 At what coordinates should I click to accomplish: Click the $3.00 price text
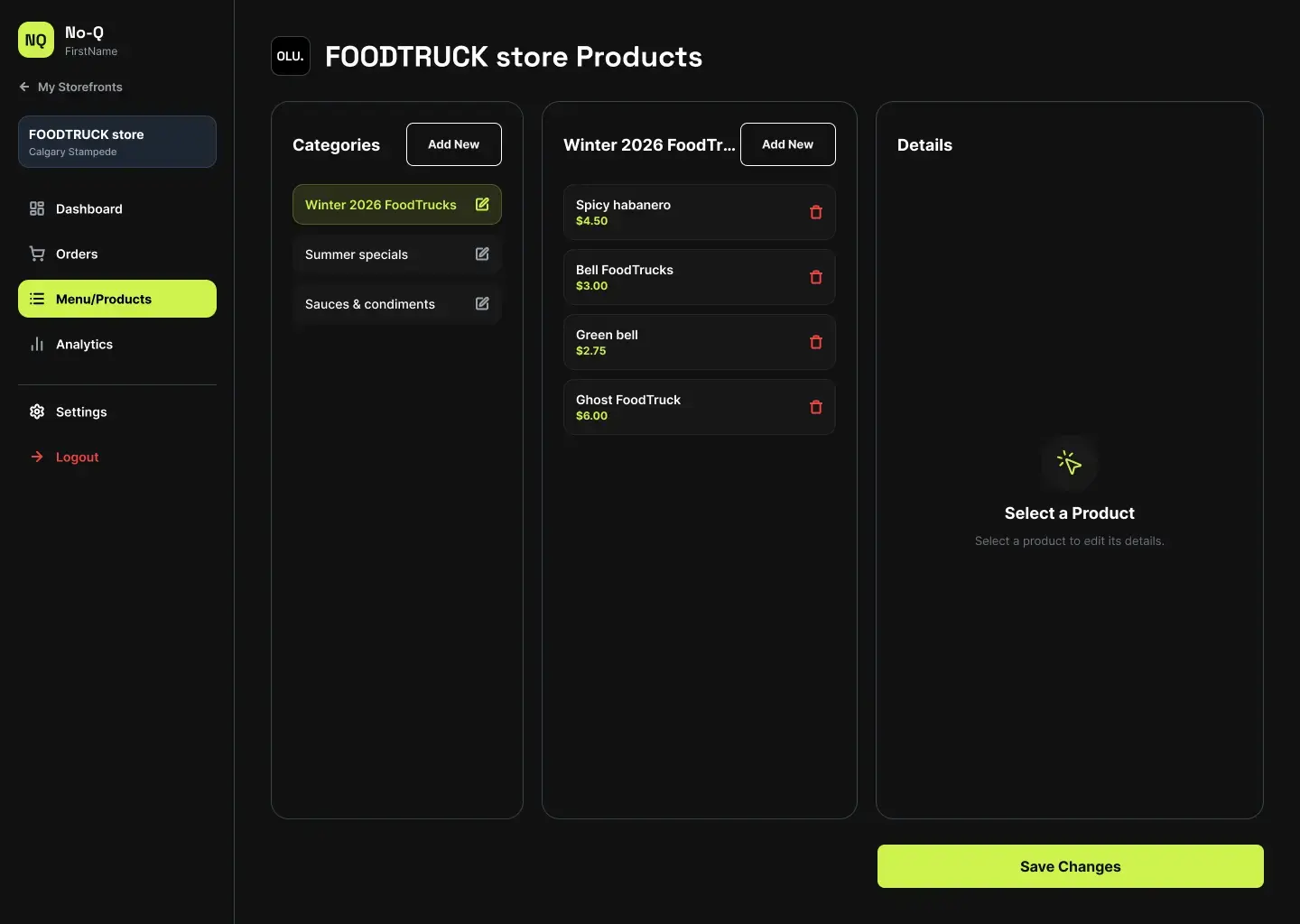click(592, 286)
